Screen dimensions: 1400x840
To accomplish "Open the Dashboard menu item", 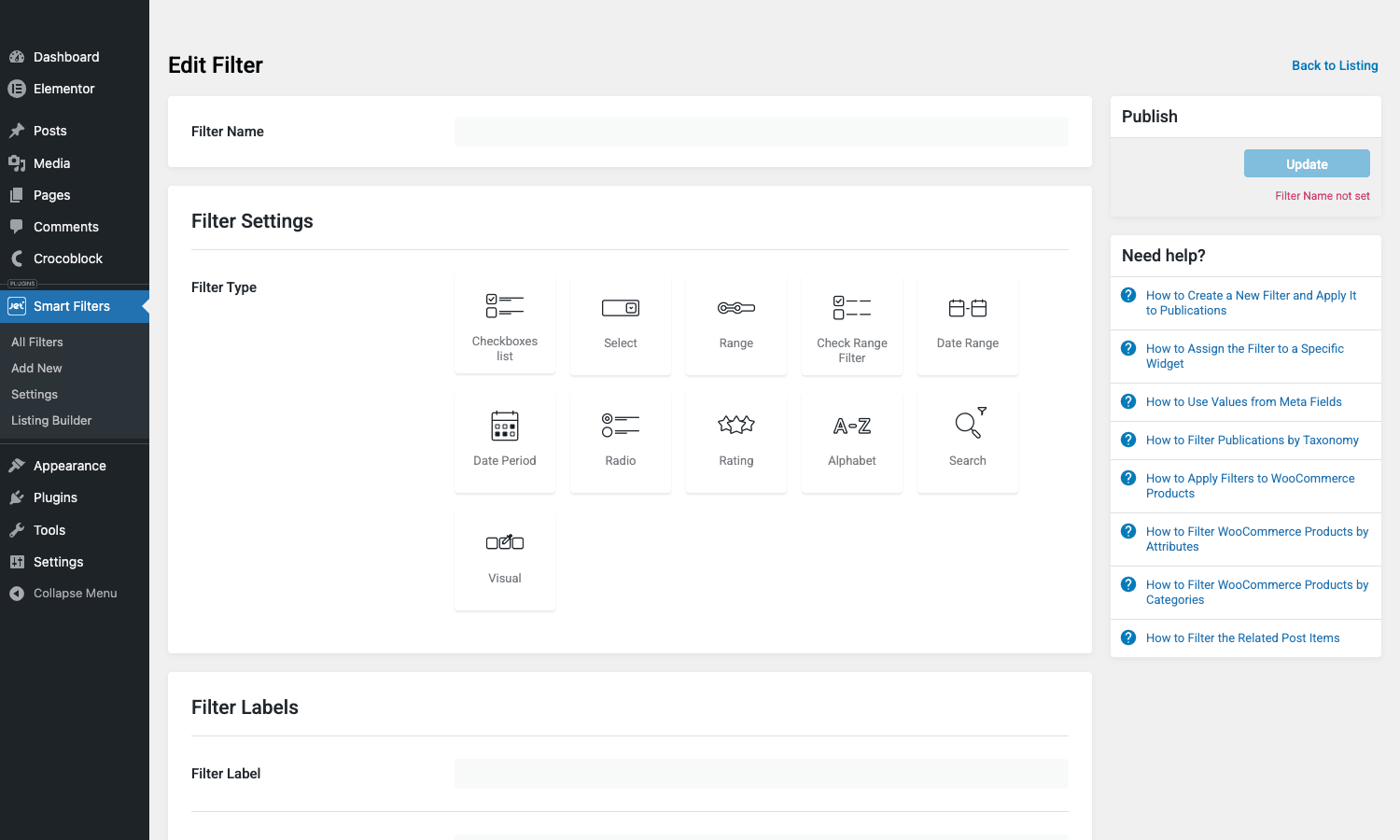I will tap(75, 57).
